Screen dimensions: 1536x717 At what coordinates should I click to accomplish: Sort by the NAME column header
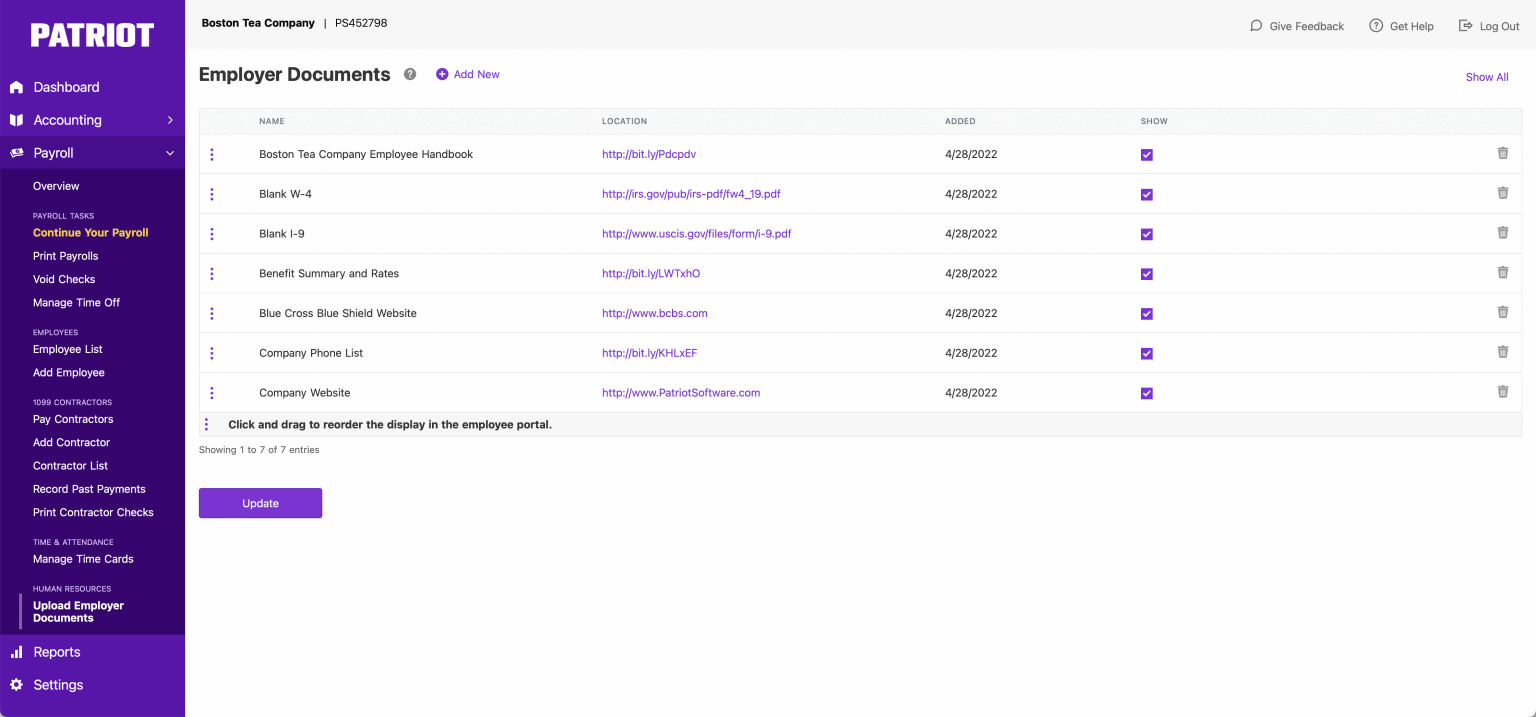[x=272, y=121]
